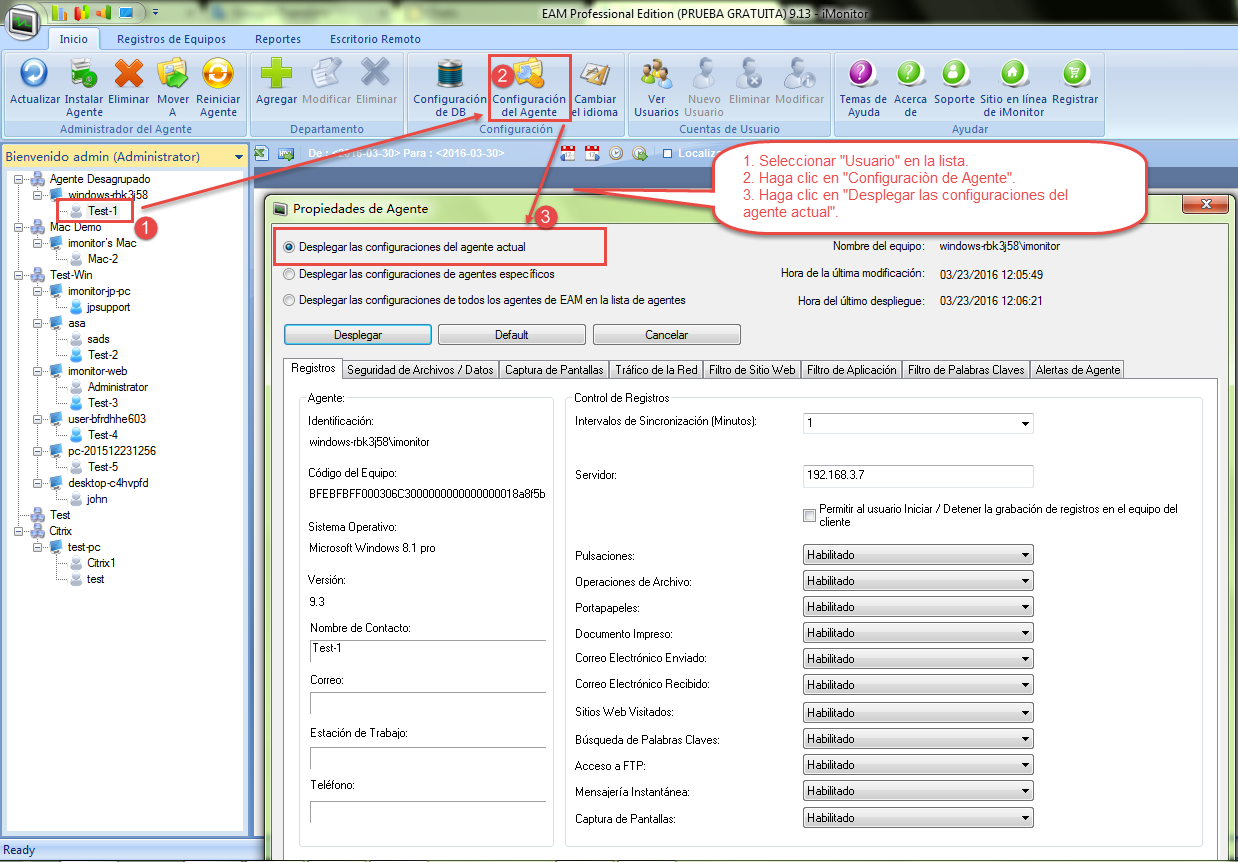Click the Reiniciar Agente icon

pyautogui.click(x=218, y=73)
